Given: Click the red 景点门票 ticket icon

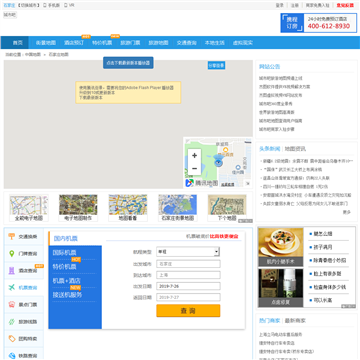Looking at the screenshot, I should [x=12, y=304].
